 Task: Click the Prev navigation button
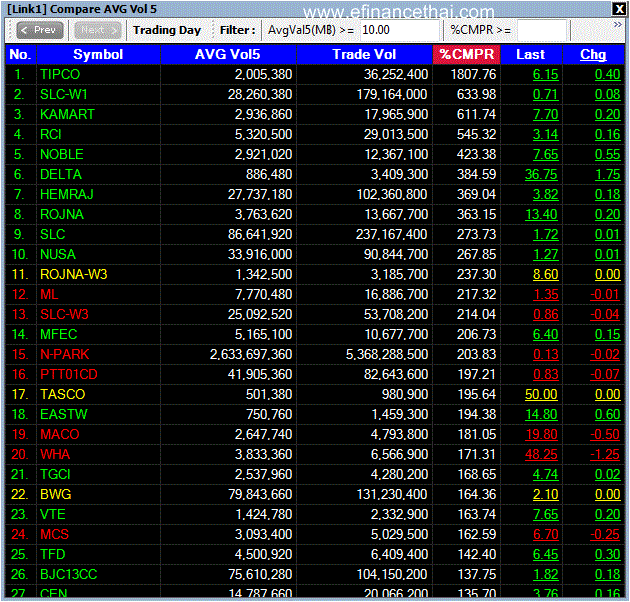coord(40,30)
